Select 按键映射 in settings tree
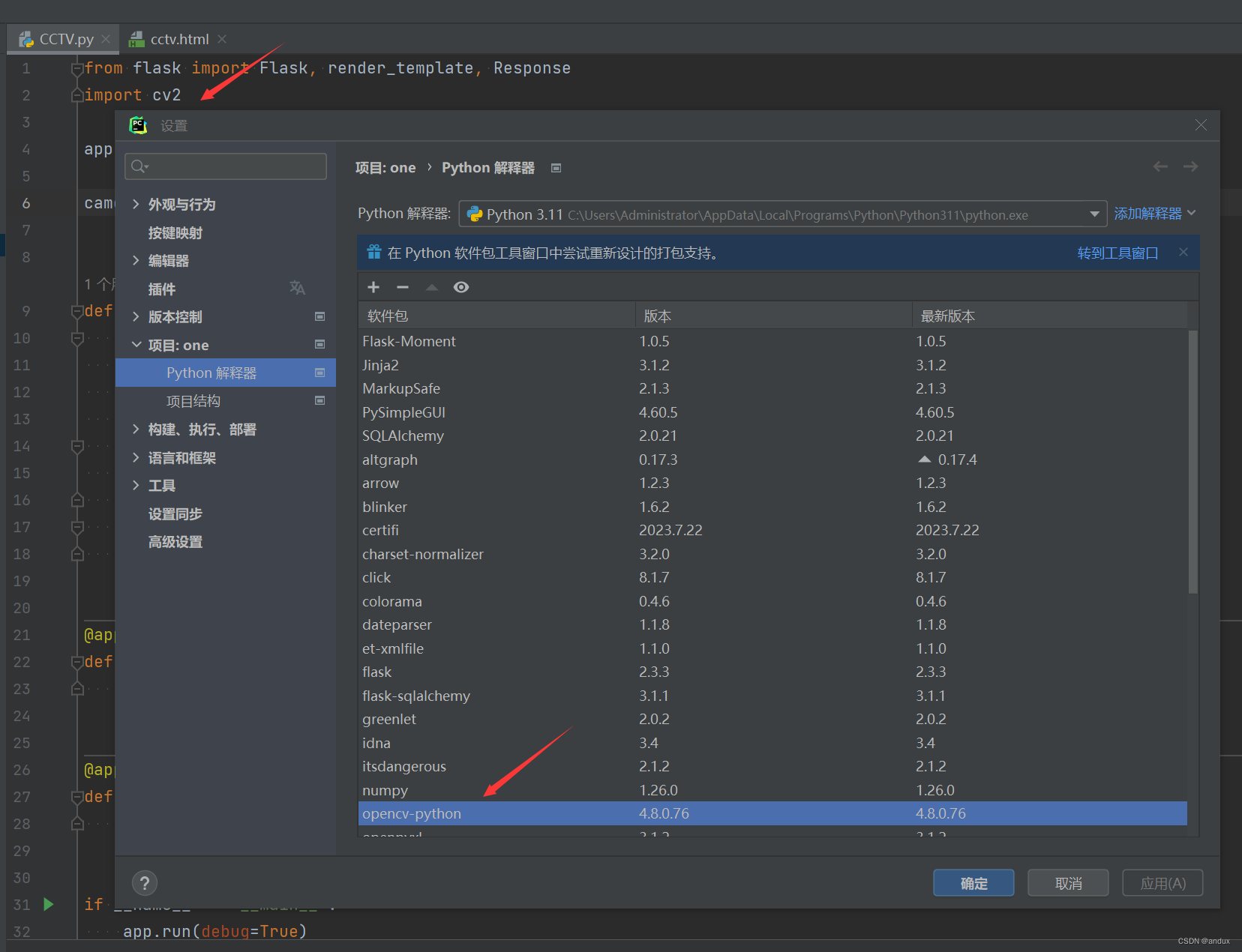 click(x=175, y=232)
